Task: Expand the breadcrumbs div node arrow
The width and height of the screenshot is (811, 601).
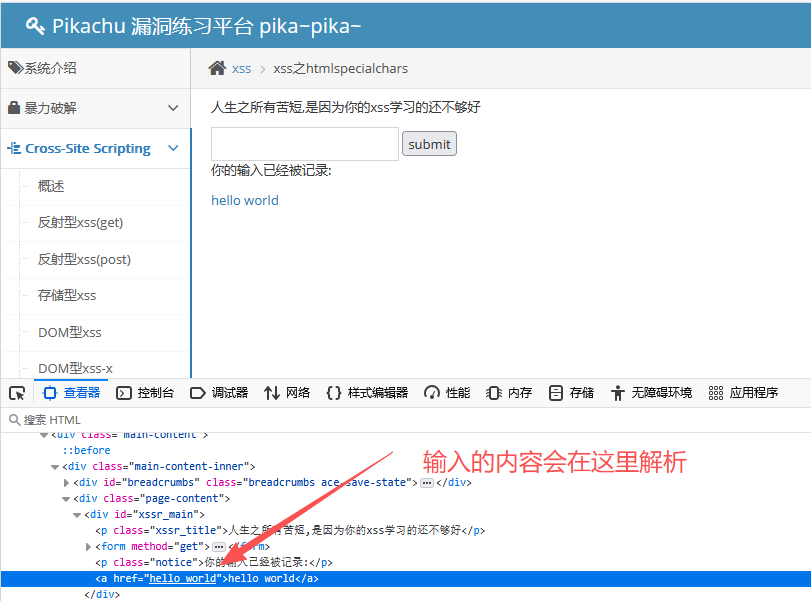Action: click(x=66, y=483)
